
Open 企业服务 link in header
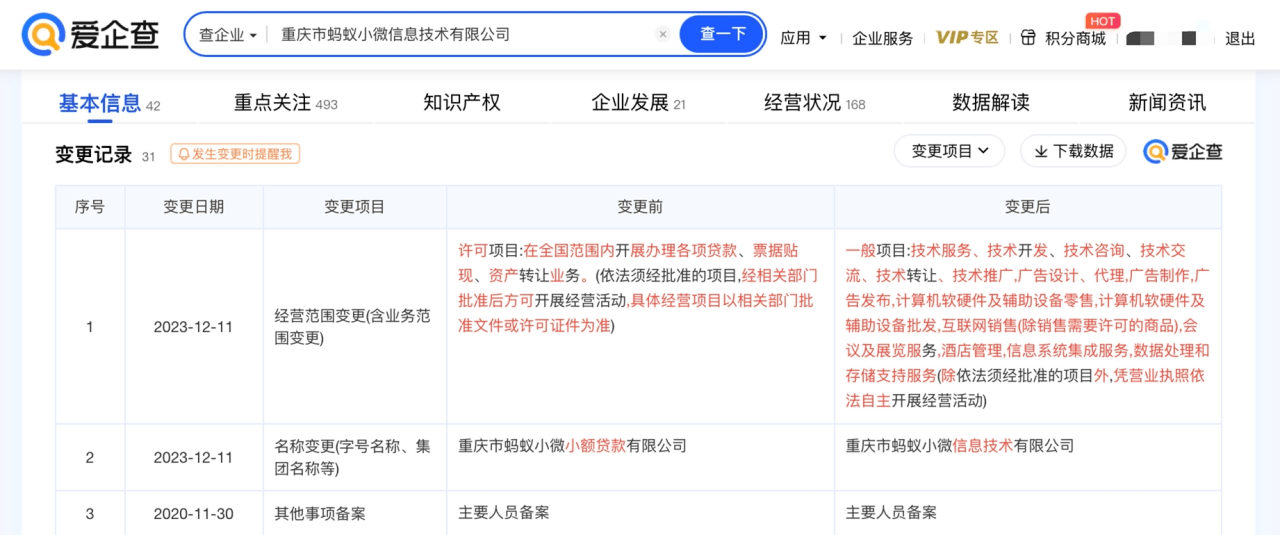[882, 38]
